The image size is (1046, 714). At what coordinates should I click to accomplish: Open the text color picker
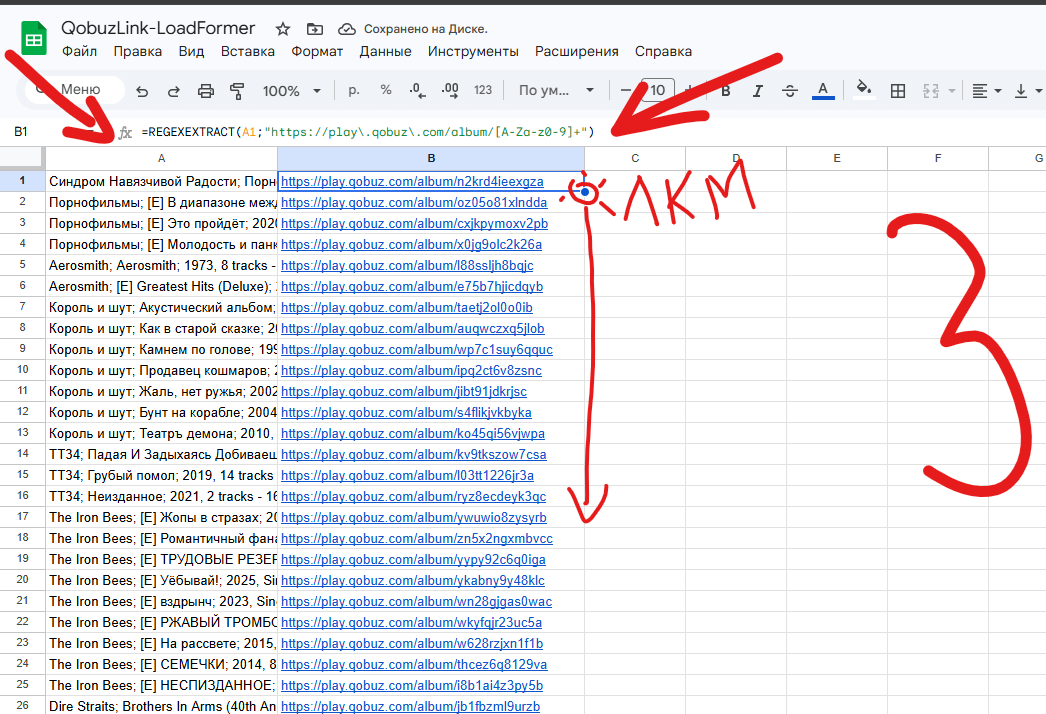(x=823, y=91)
